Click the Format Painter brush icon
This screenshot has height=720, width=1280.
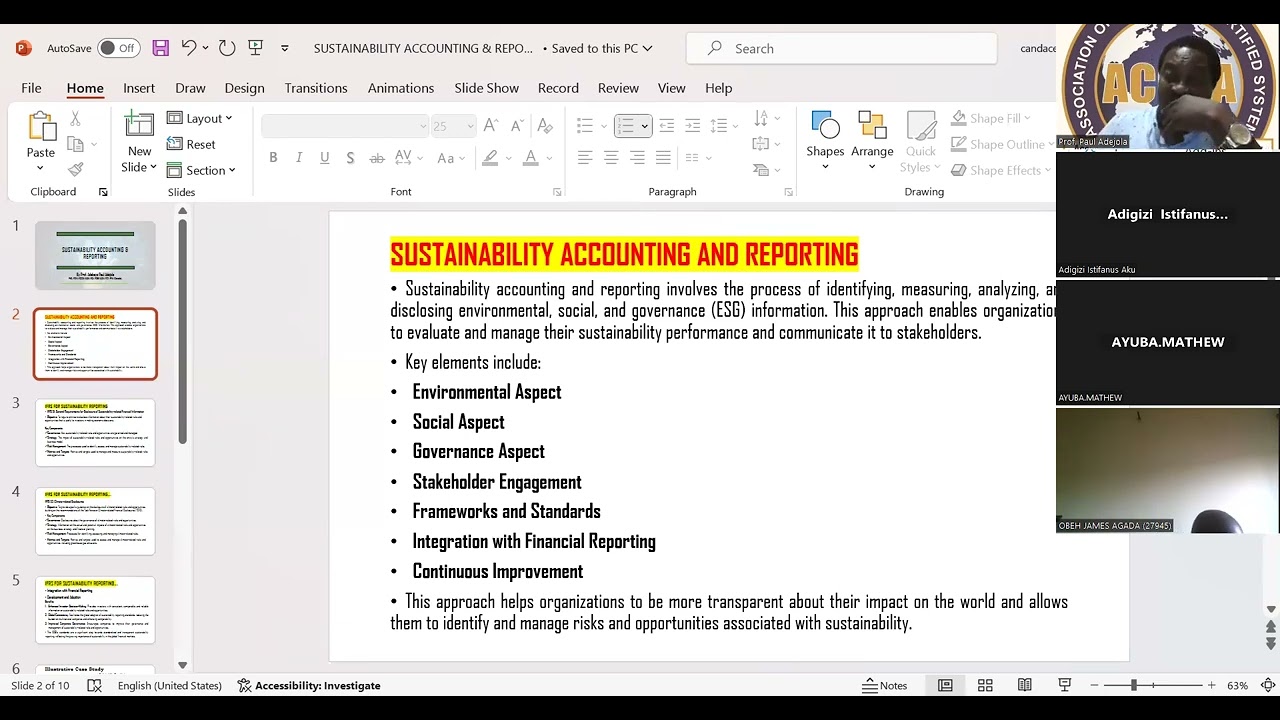(75, 169)
